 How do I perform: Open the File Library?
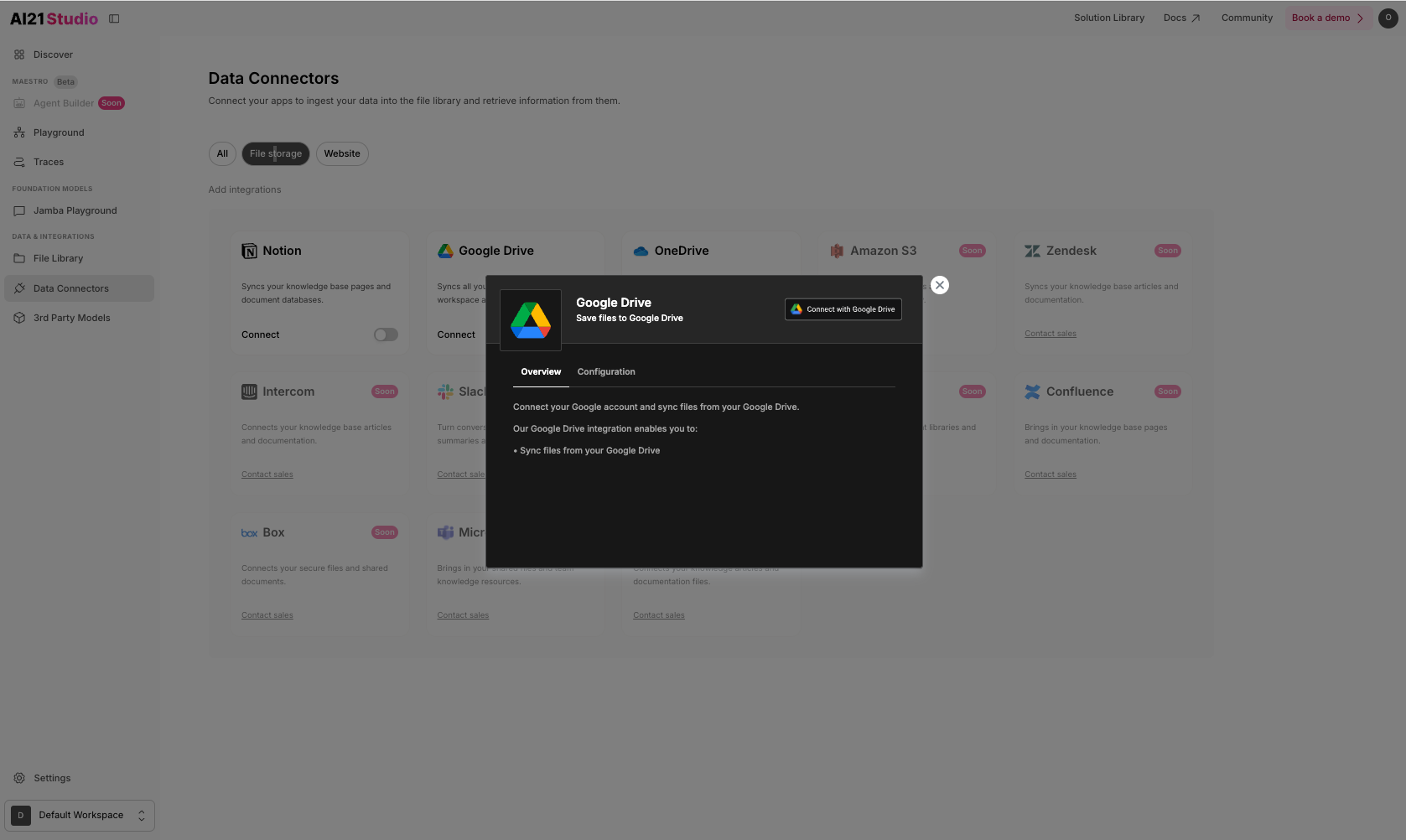tap(59, 257)
